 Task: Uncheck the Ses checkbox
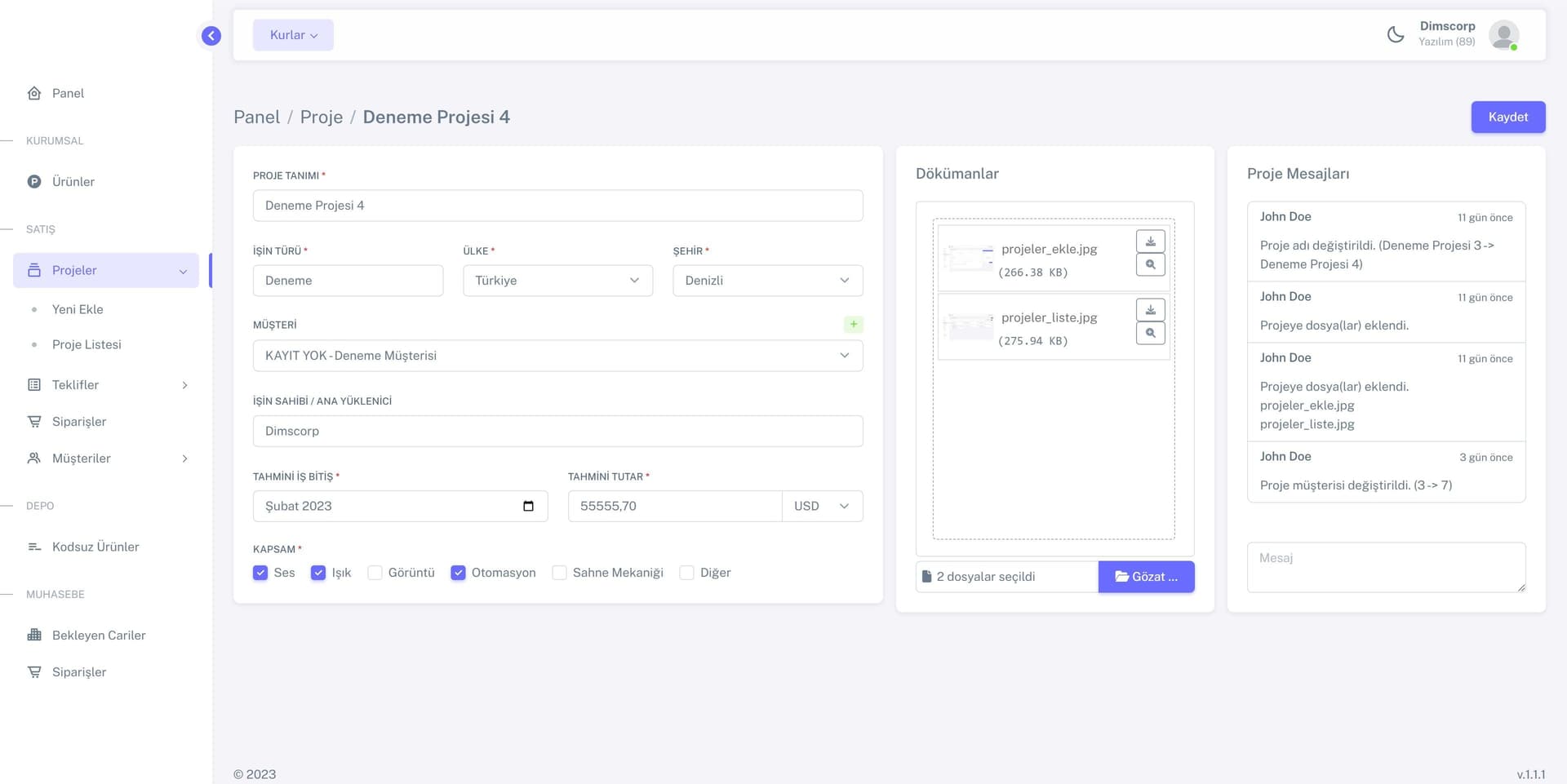pos(260,573)
